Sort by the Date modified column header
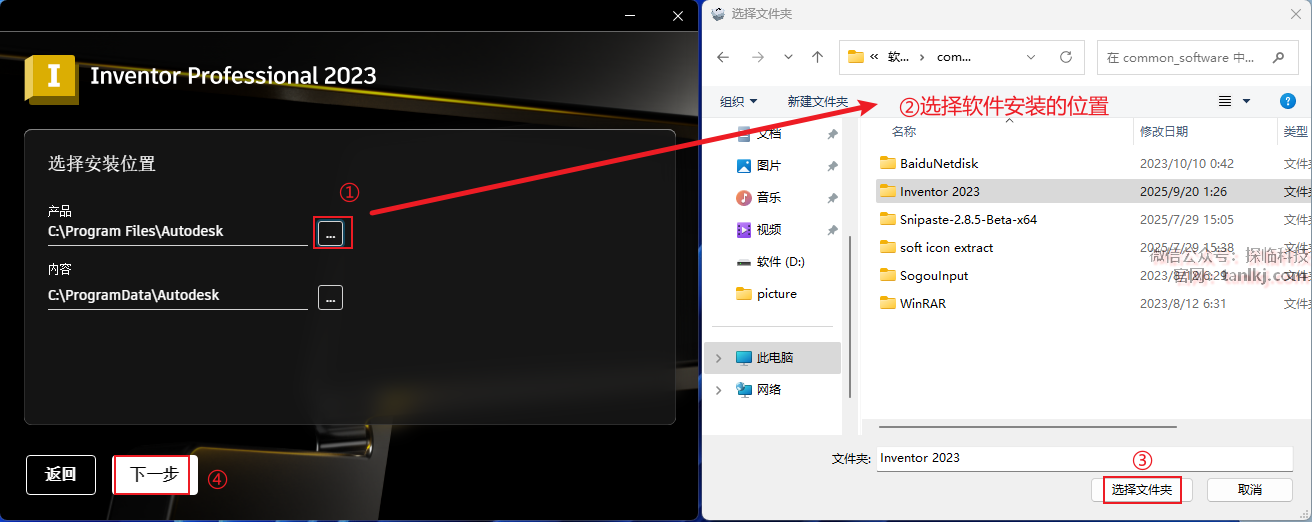The image size is (1312, 522). pyautogui.click(x=1164, y=131)
